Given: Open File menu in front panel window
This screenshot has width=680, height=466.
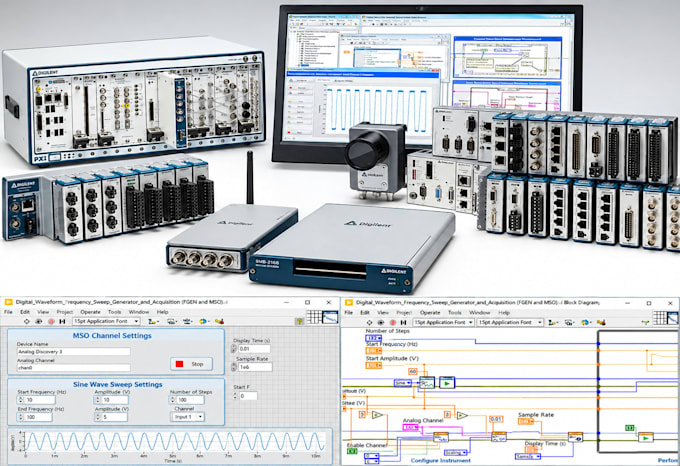Looking at the screenshot, I should tap(8, 312).
